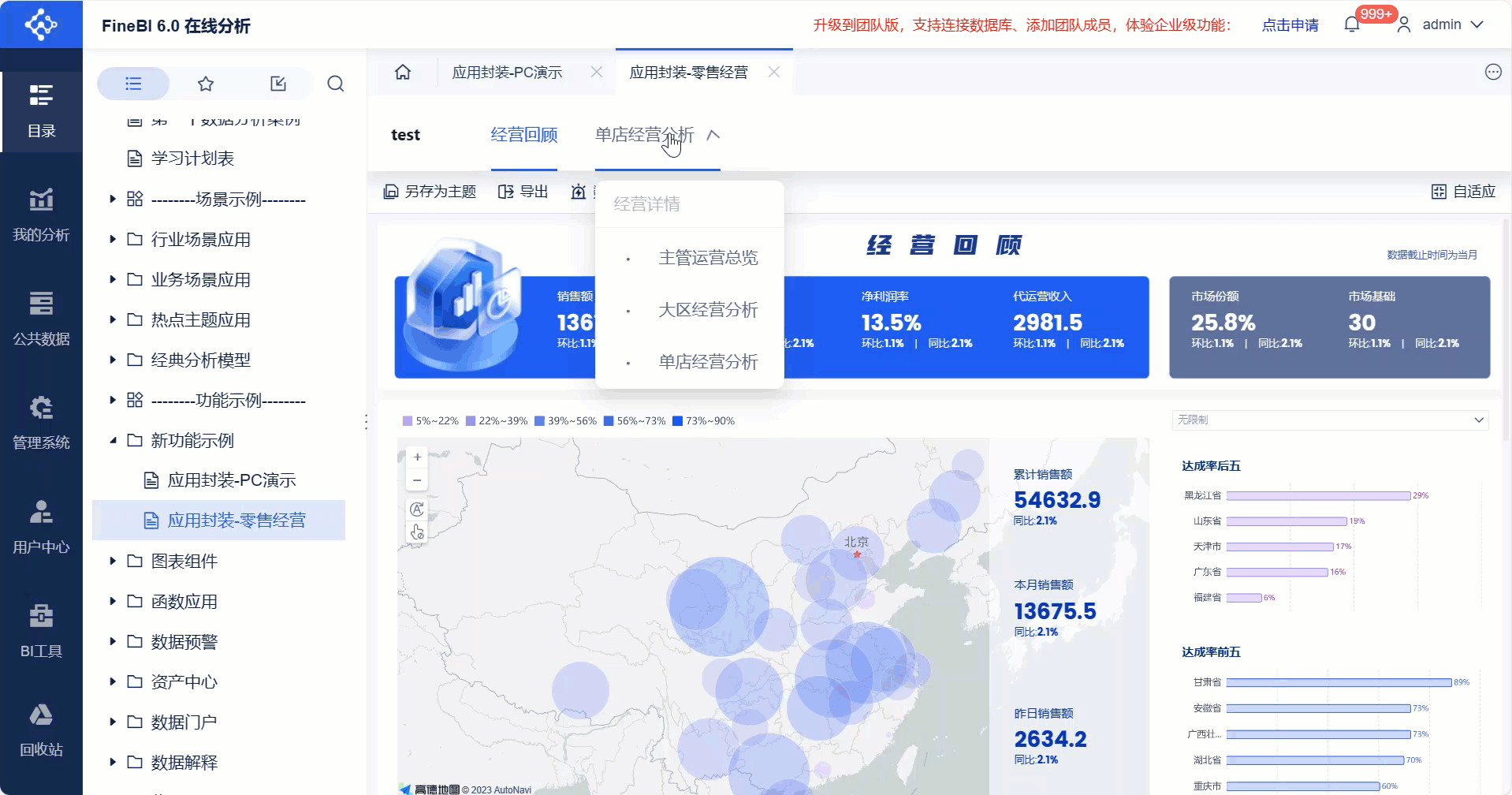Screen dimensions: 1512x795
Task: Expand the 业务场景应用 folder
Action: click(113, 279)
